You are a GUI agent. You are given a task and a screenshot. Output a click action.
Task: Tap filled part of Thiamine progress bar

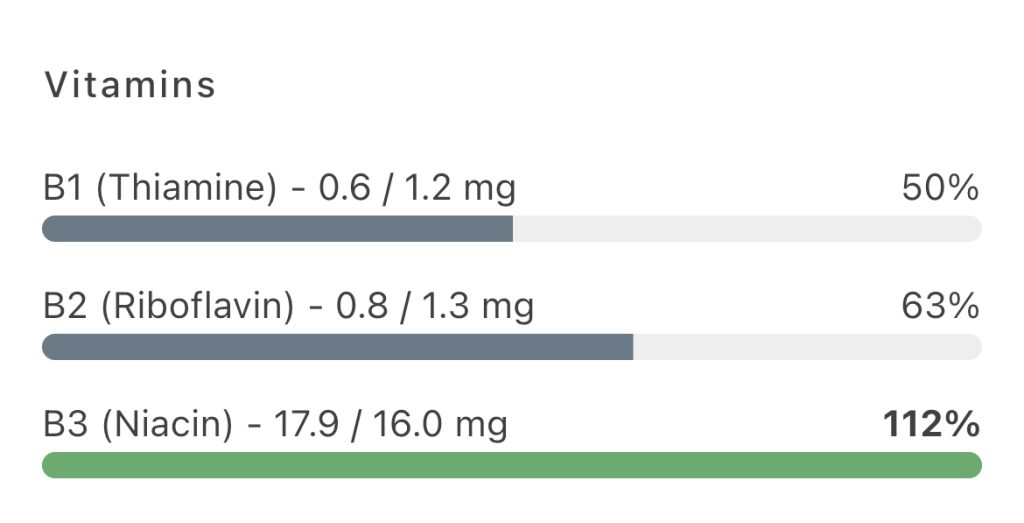(x=278, y=229)
